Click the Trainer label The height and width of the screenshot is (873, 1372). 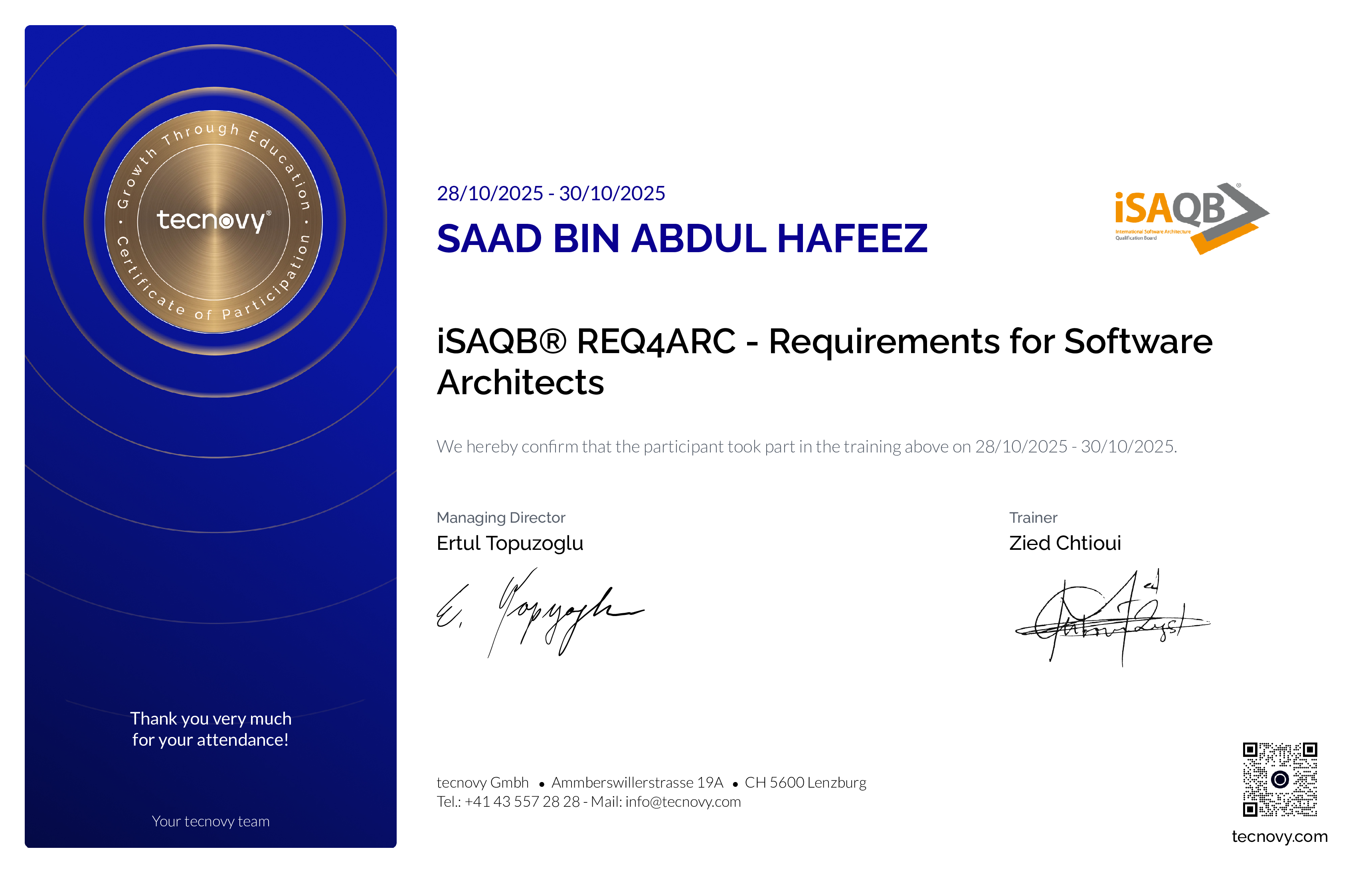(1033, 518)
